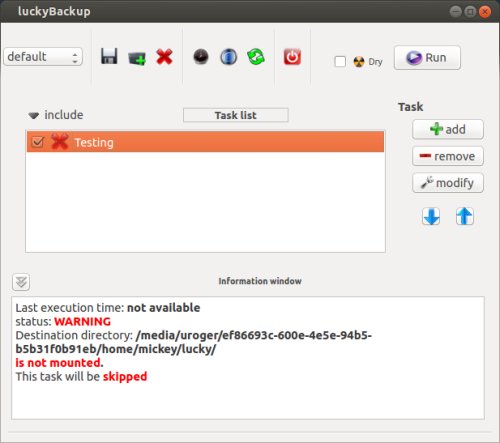Click the red power quit icon
The image size is (500, 443).
pos(292,57)
